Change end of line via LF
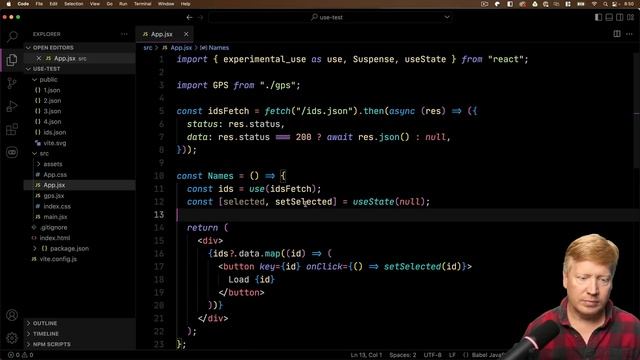 [x=452, y=355]
